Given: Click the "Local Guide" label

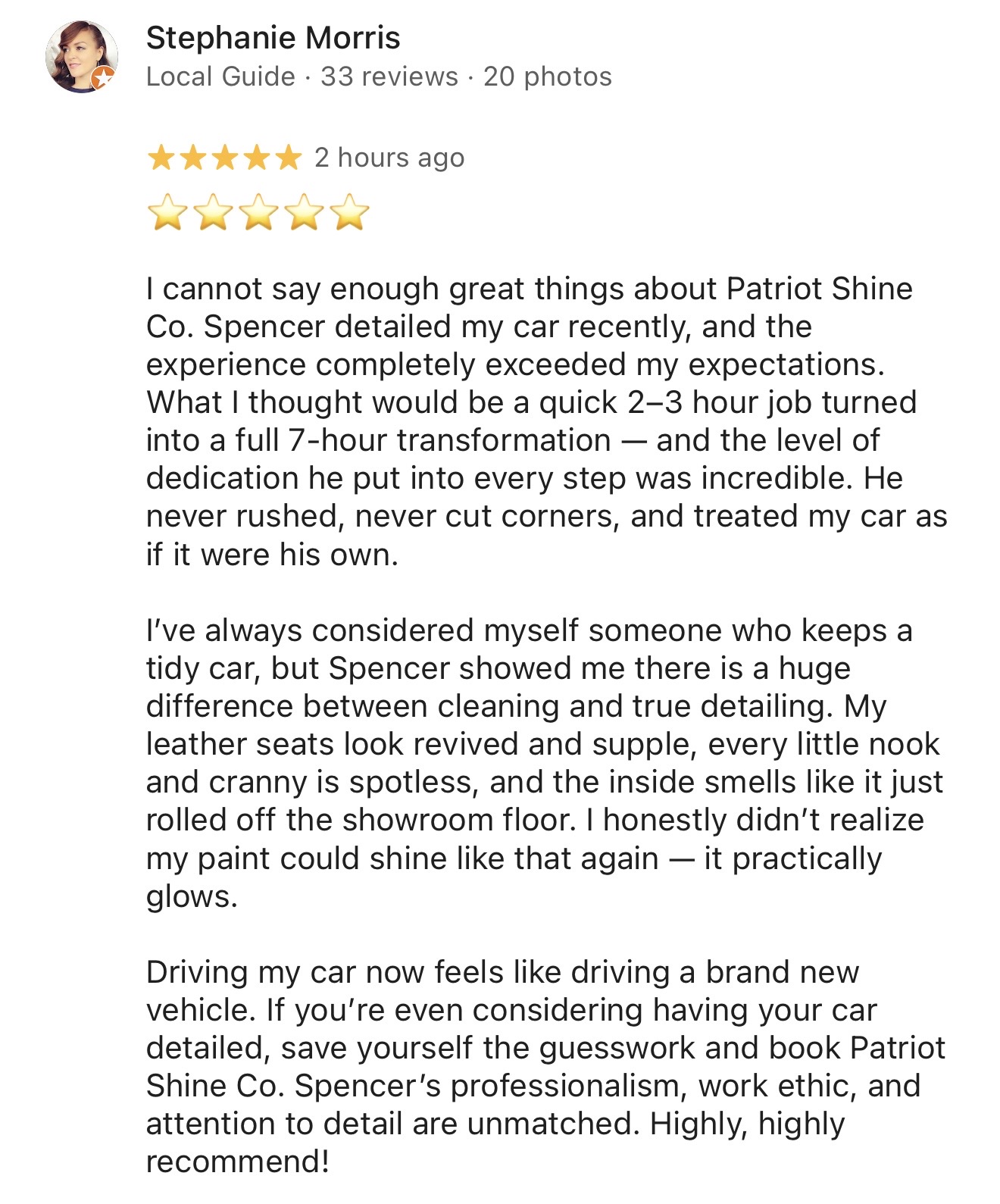Looking at the screenshot, I should pos(220,77).
